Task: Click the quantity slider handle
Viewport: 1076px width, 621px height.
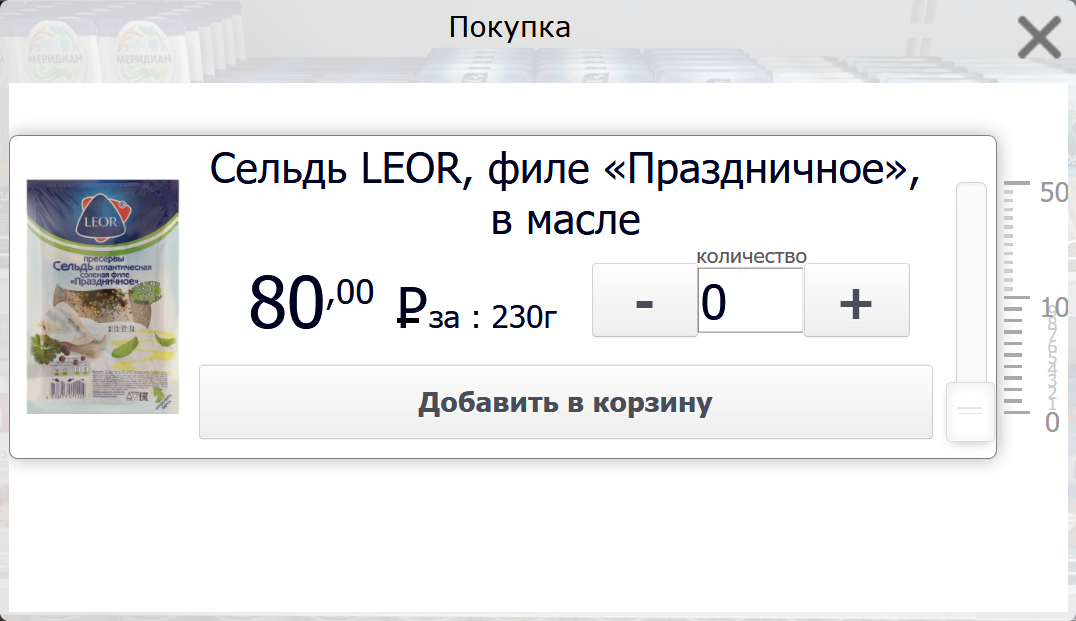Action: (970, 411)
